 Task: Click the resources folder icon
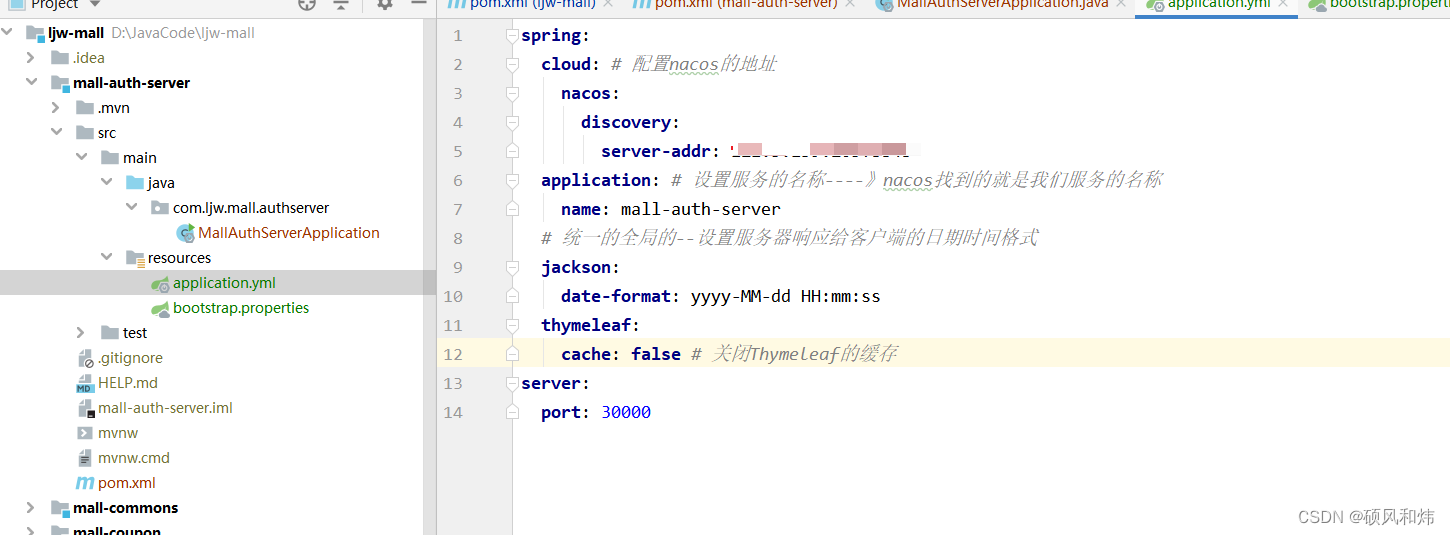135,258
